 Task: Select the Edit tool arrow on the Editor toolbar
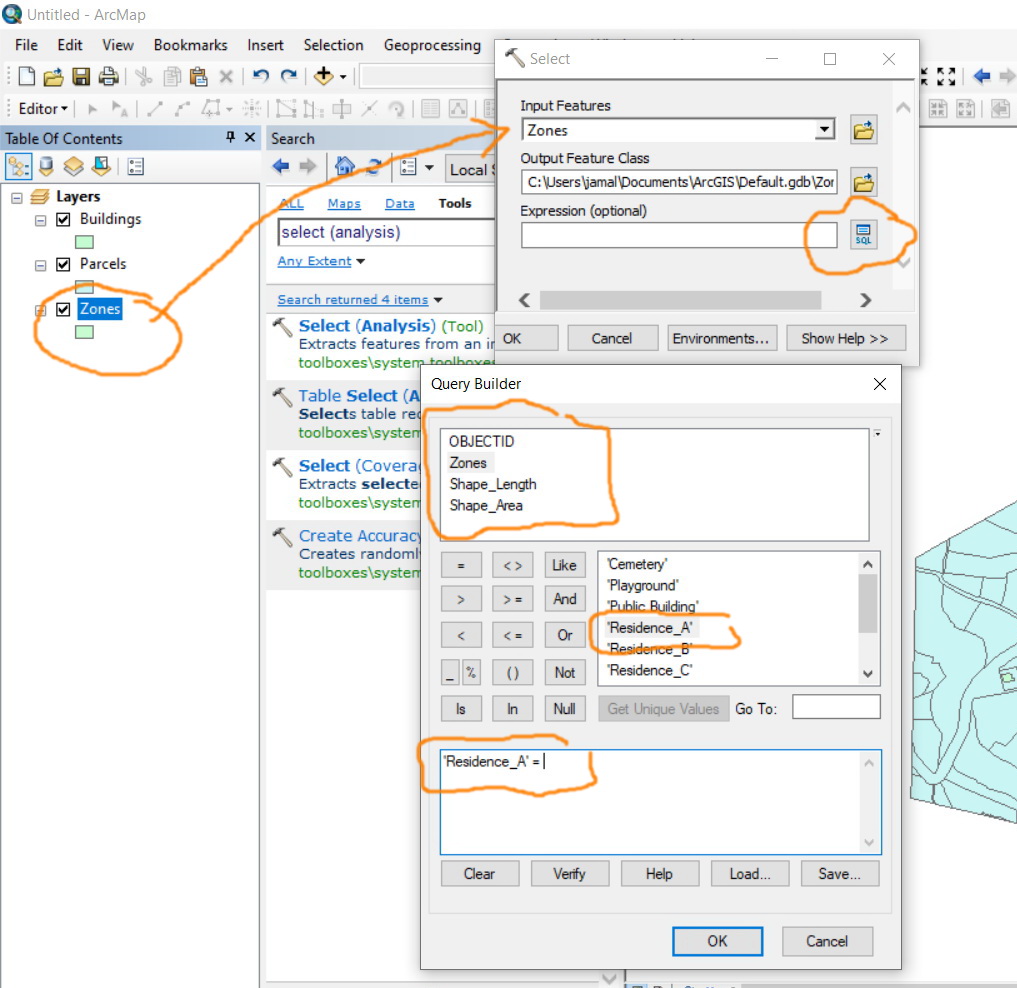(x=92, y=108)
